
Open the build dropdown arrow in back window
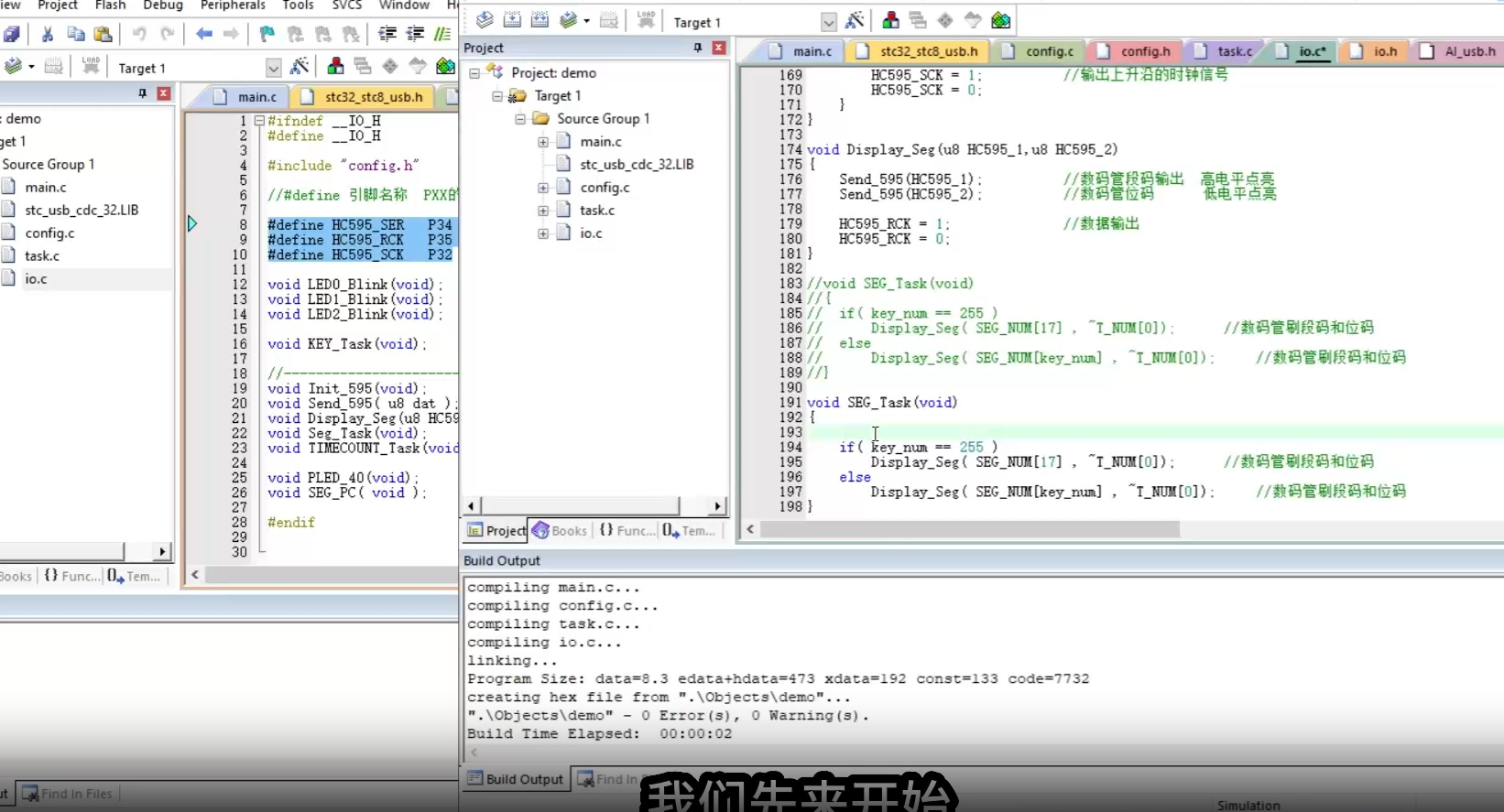point(31,66)
